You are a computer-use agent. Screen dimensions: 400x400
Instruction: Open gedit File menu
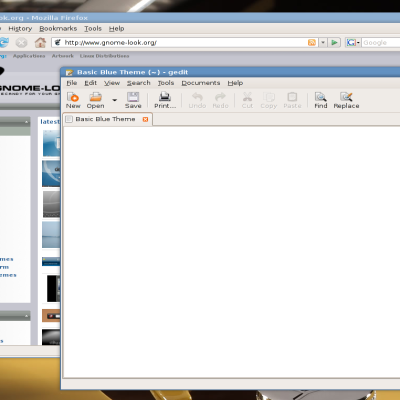72,83
